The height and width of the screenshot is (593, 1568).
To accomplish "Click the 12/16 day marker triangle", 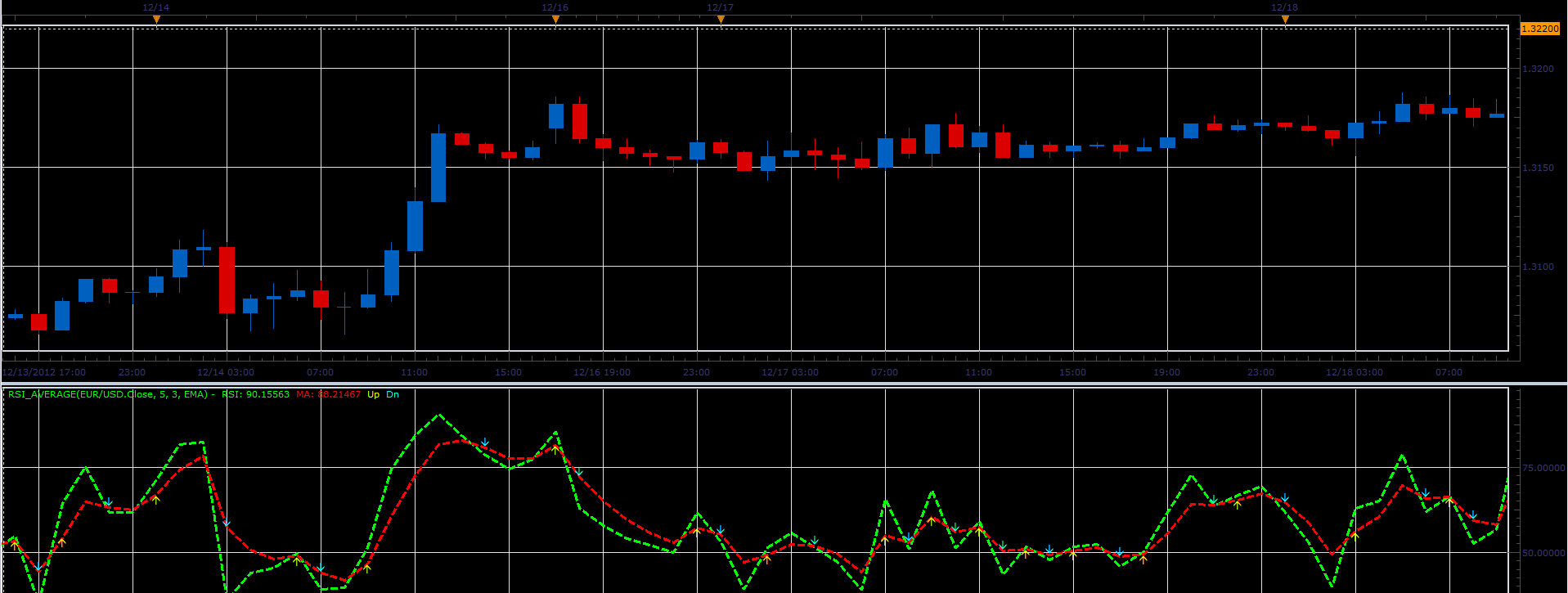I will coord(555,20).
